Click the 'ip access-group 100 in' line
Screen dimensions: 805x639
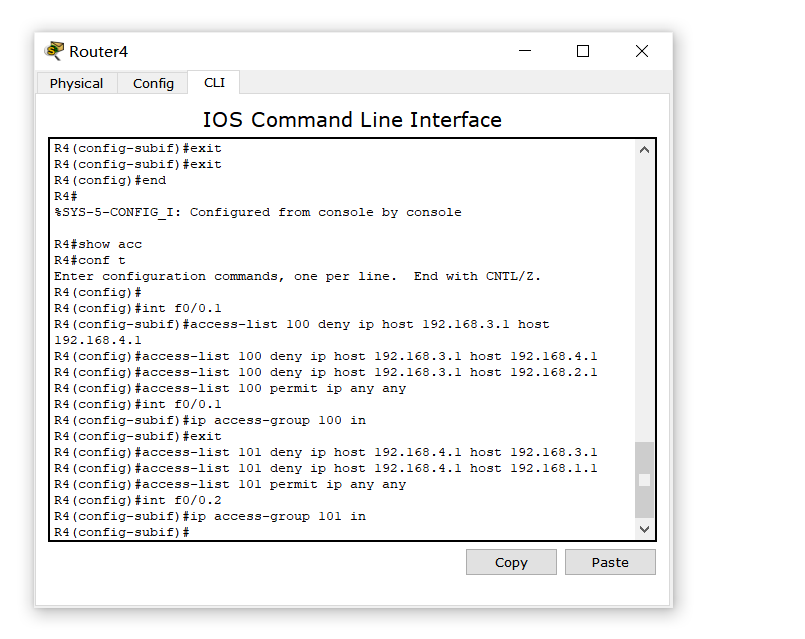point(210,420)
